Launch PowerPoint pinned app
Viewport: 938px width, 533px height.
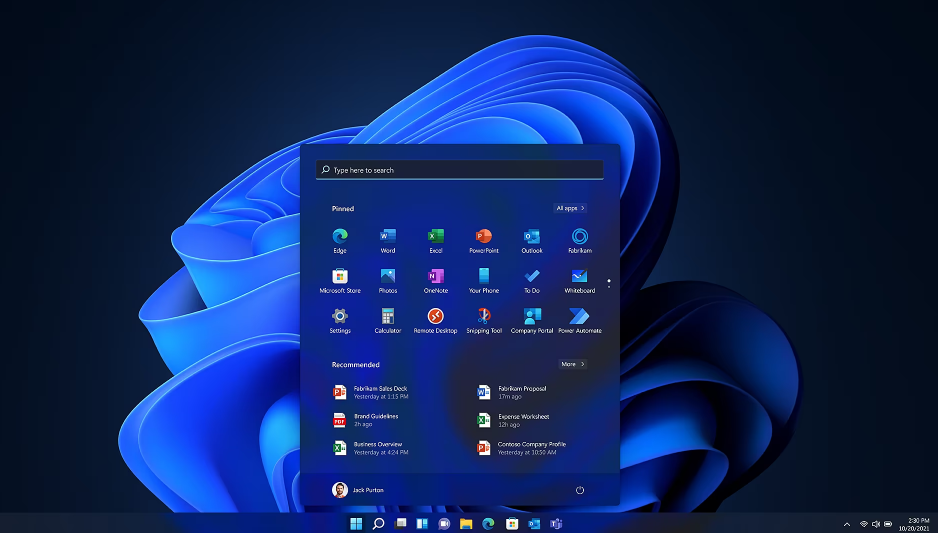[484, 237]
